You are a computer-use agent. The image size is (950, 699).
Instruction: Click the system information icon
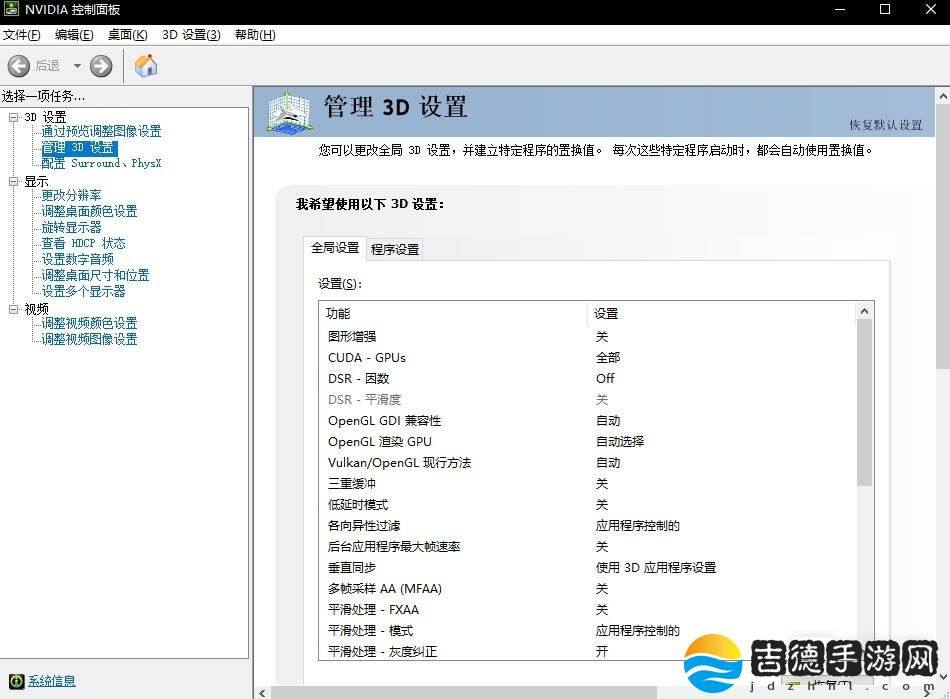16,681
